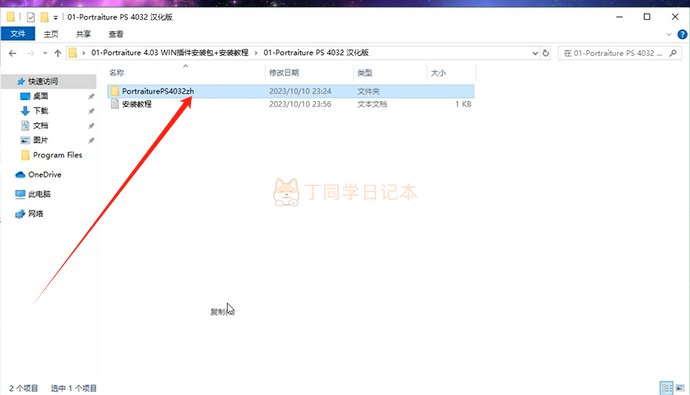Click the search magnifier icon
The image size is (690, 395).
[x=673, y=53]
